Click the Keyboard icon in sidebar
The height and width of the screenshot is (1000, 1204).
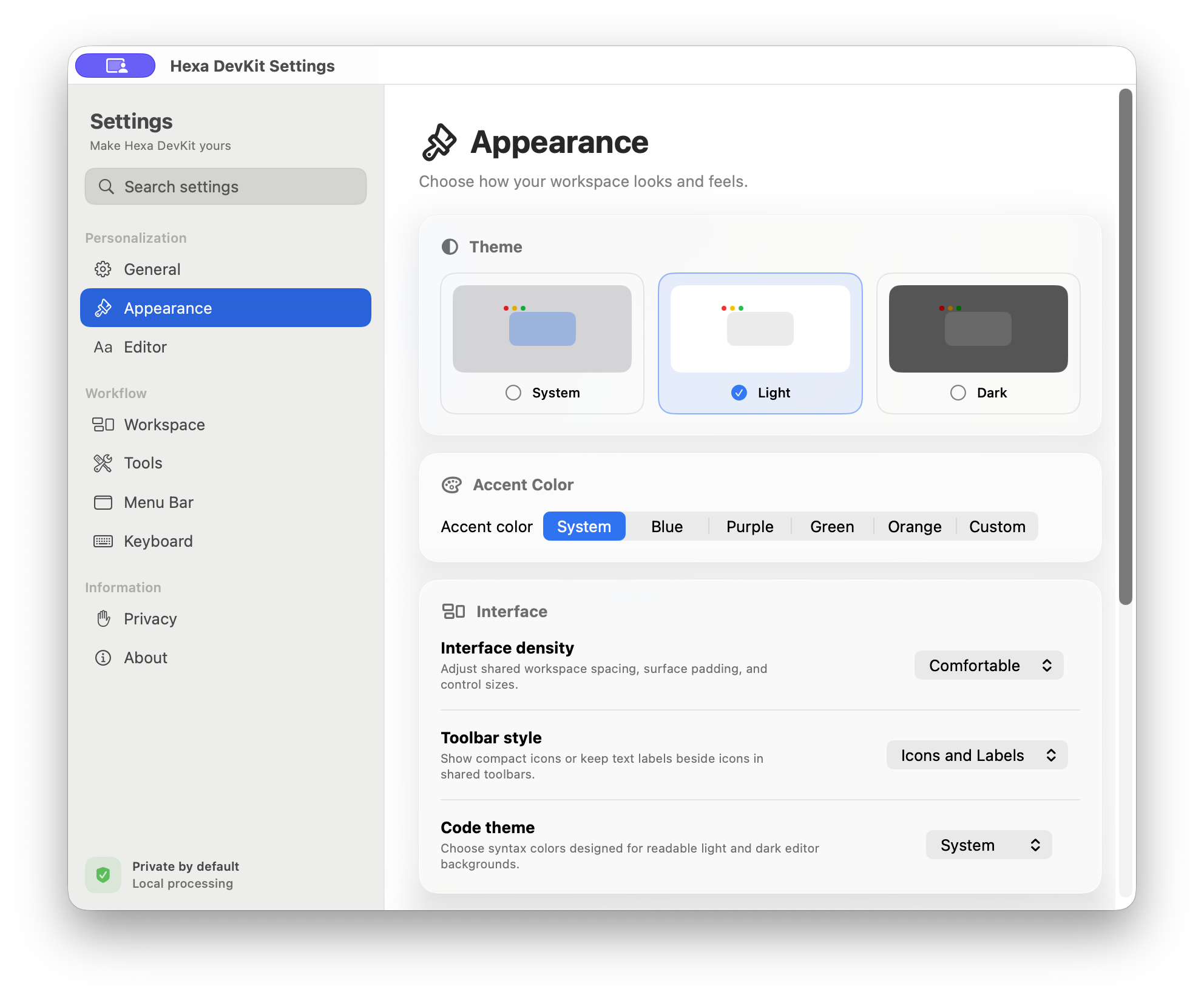click(x=103, y=541)
